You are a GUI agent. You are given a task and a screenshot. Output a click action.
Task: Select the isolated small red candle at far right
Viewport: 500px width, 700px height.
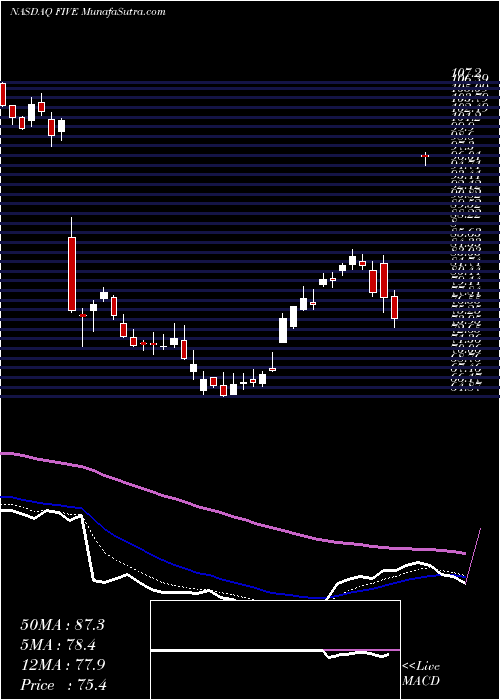(425, 158)
